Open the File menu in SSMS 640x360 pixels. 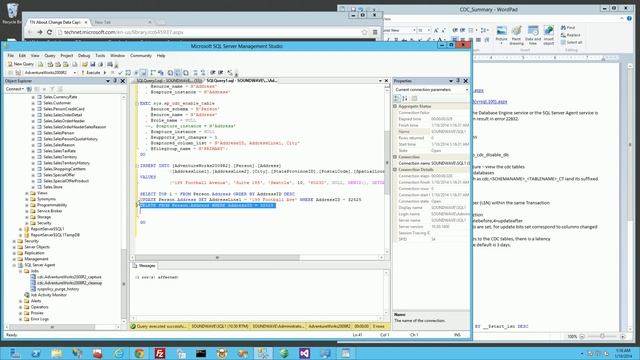(11, 56)
